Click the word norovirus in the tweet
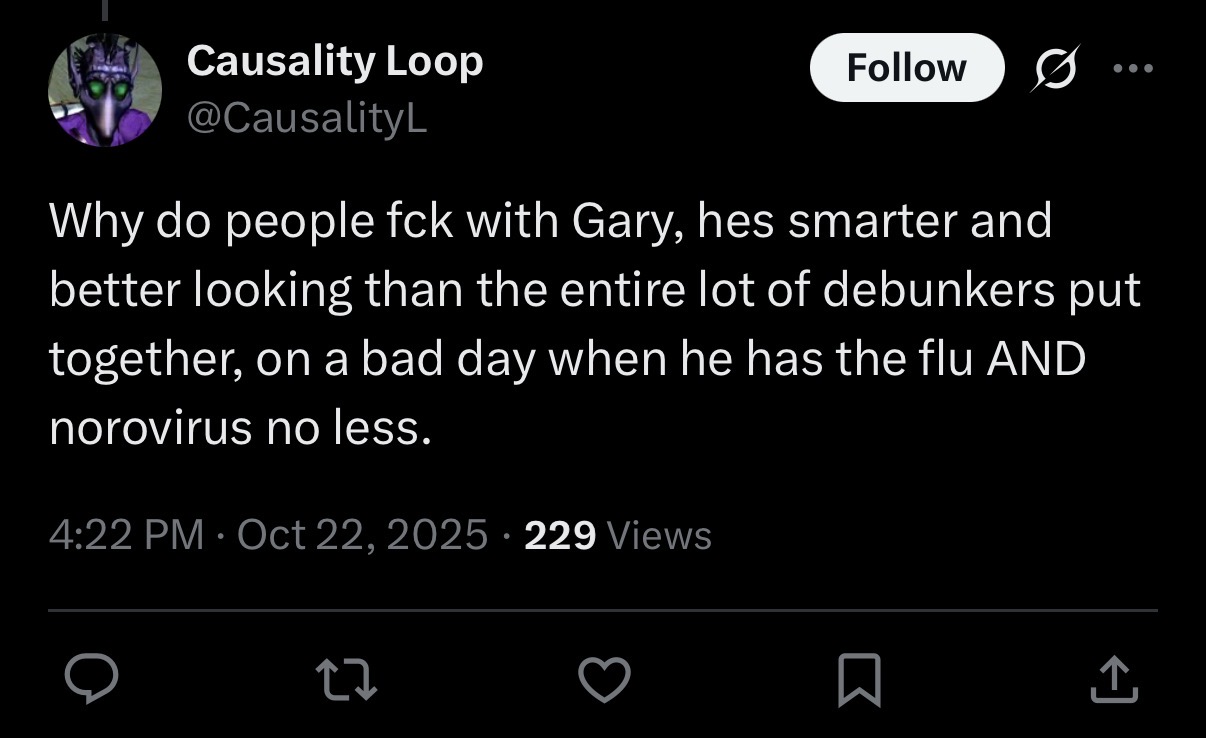The image size is (1206, 738). (x=150, y=428)
